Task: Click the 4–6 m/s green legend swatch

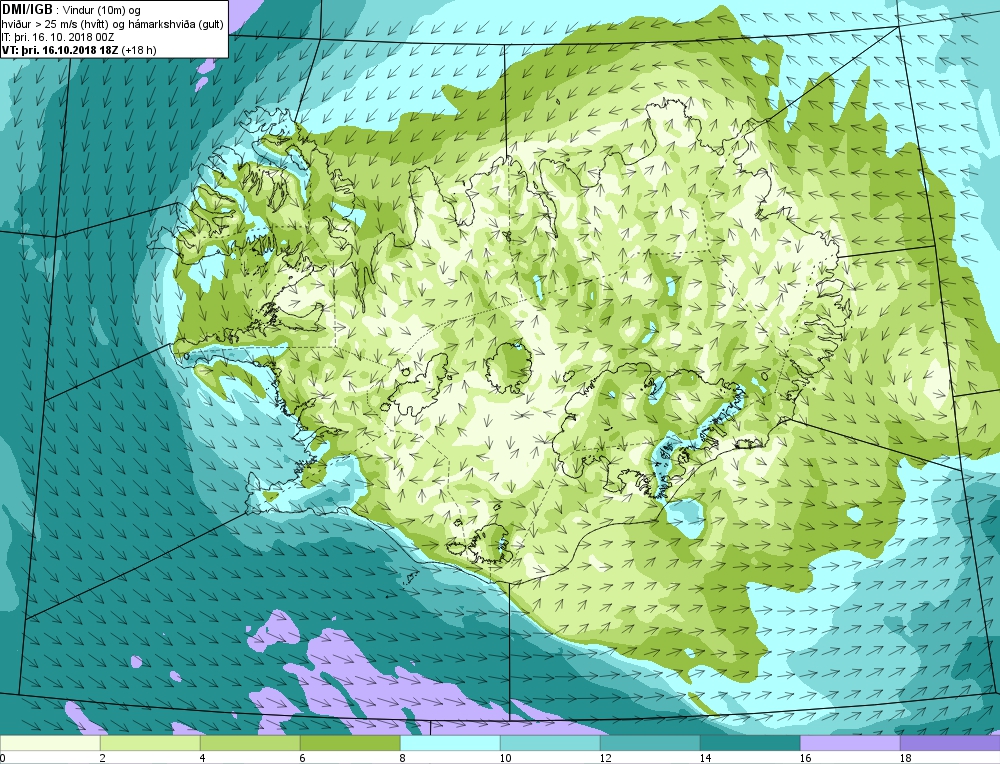Action: (x=250, y=743)
